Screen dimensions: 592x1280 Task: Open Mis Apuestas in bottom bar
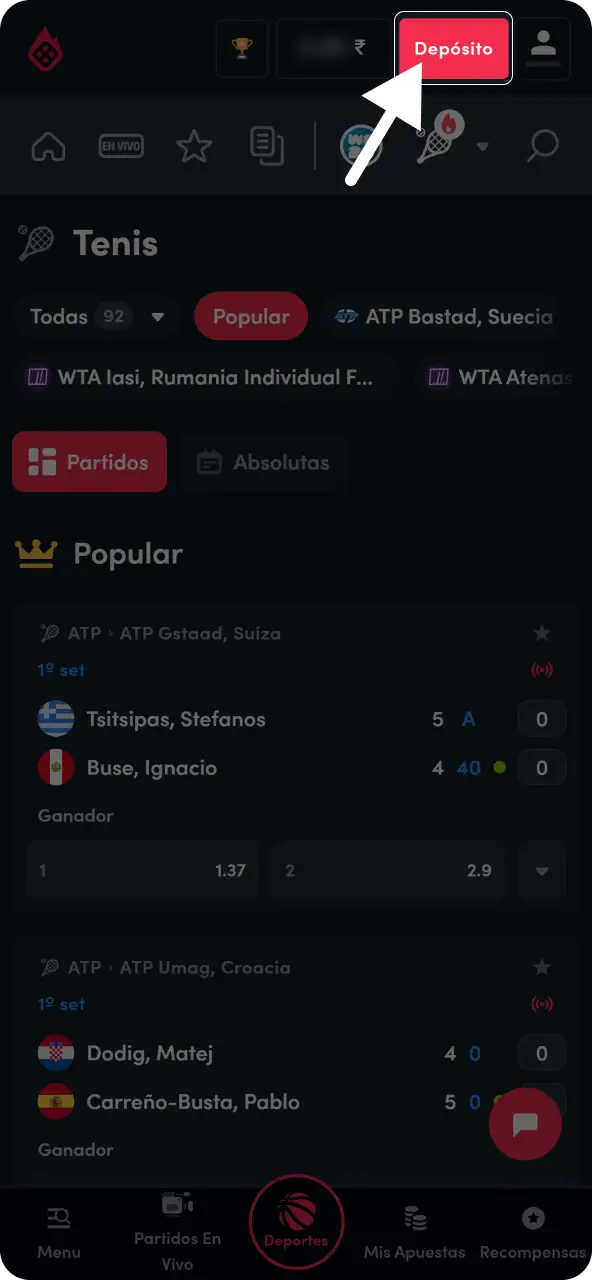415,1232
